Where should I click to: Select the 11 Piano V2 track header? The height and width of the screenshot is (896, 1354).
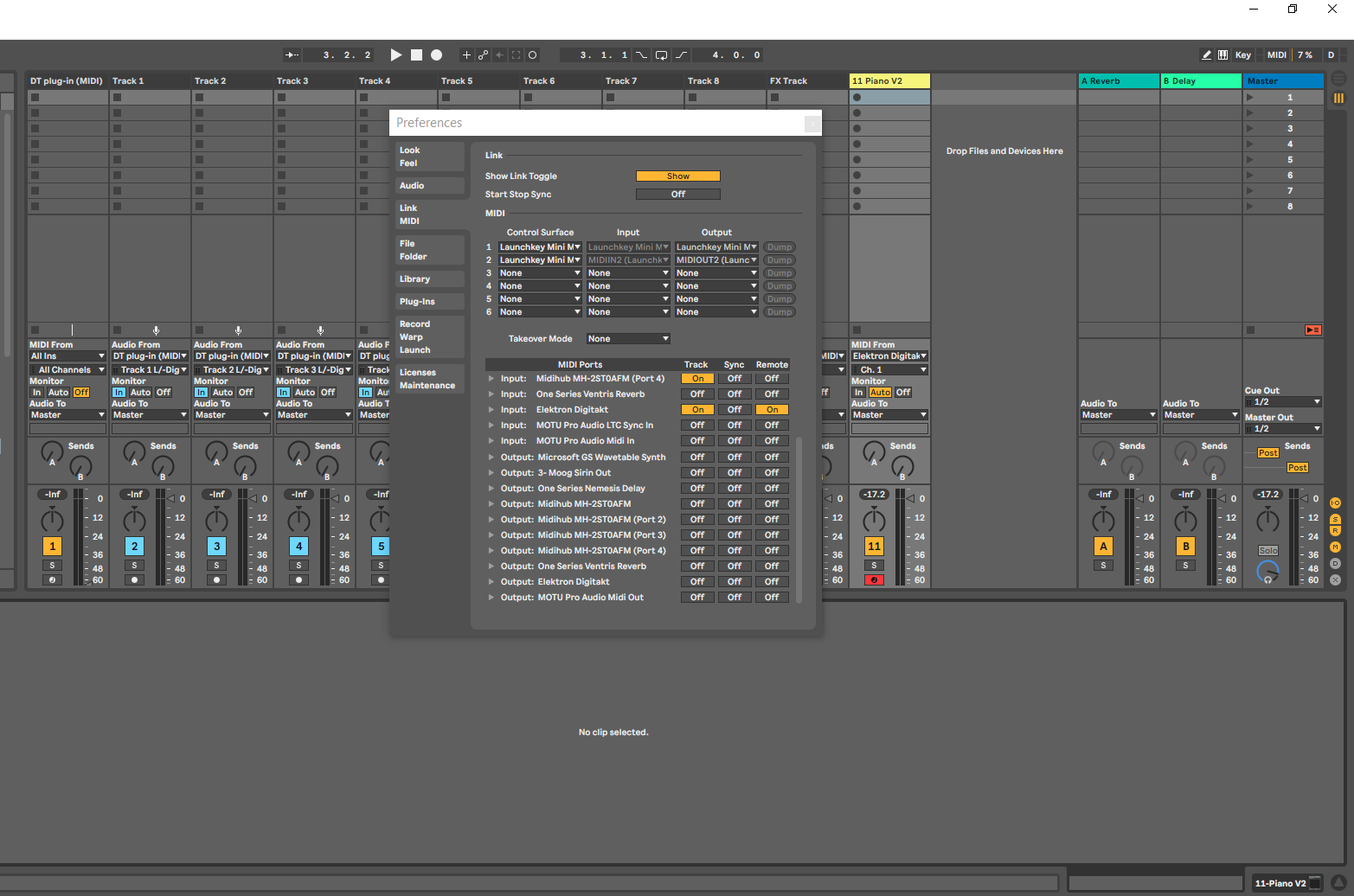click(x=889, y=80)
